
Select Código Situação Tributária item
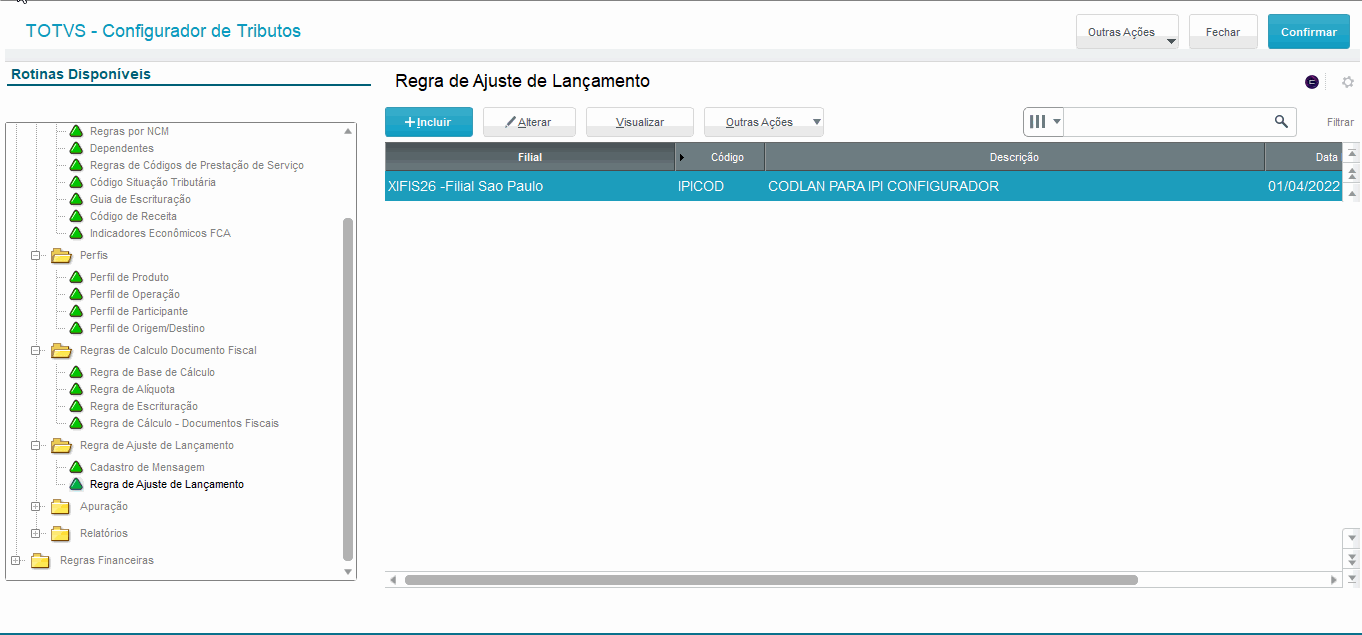(153, 182)
